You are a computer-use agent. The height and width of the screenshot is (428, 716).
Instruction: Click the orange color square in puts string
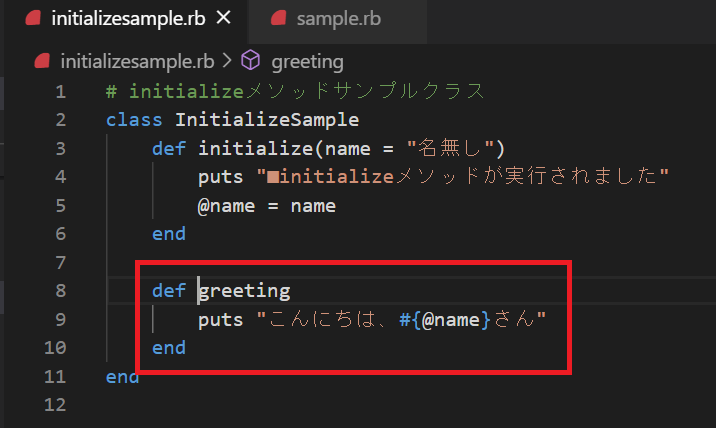pyautogui.click(x=273, y=177)
